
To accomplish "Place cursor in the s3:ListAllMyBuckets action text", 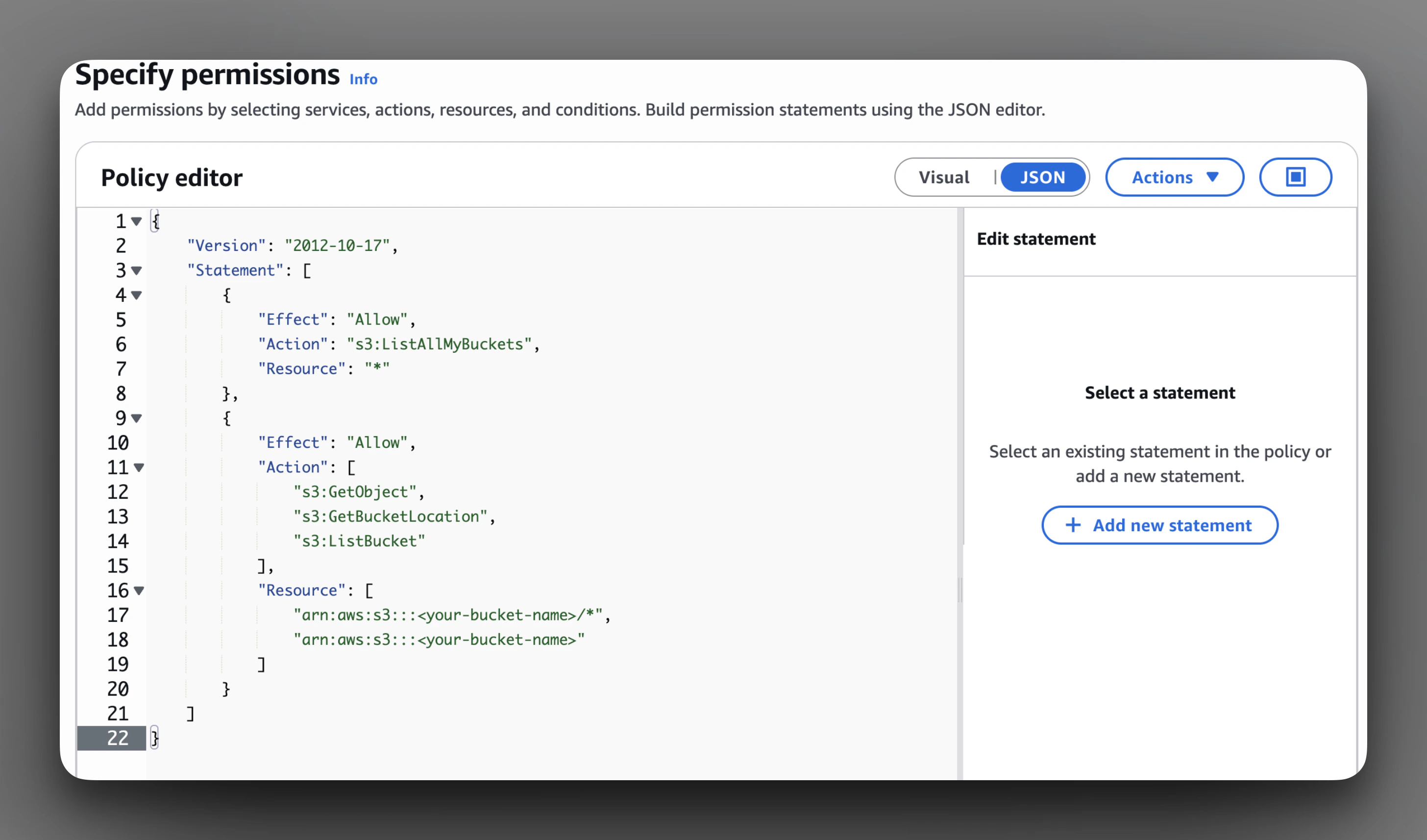I will pos(439,344).
